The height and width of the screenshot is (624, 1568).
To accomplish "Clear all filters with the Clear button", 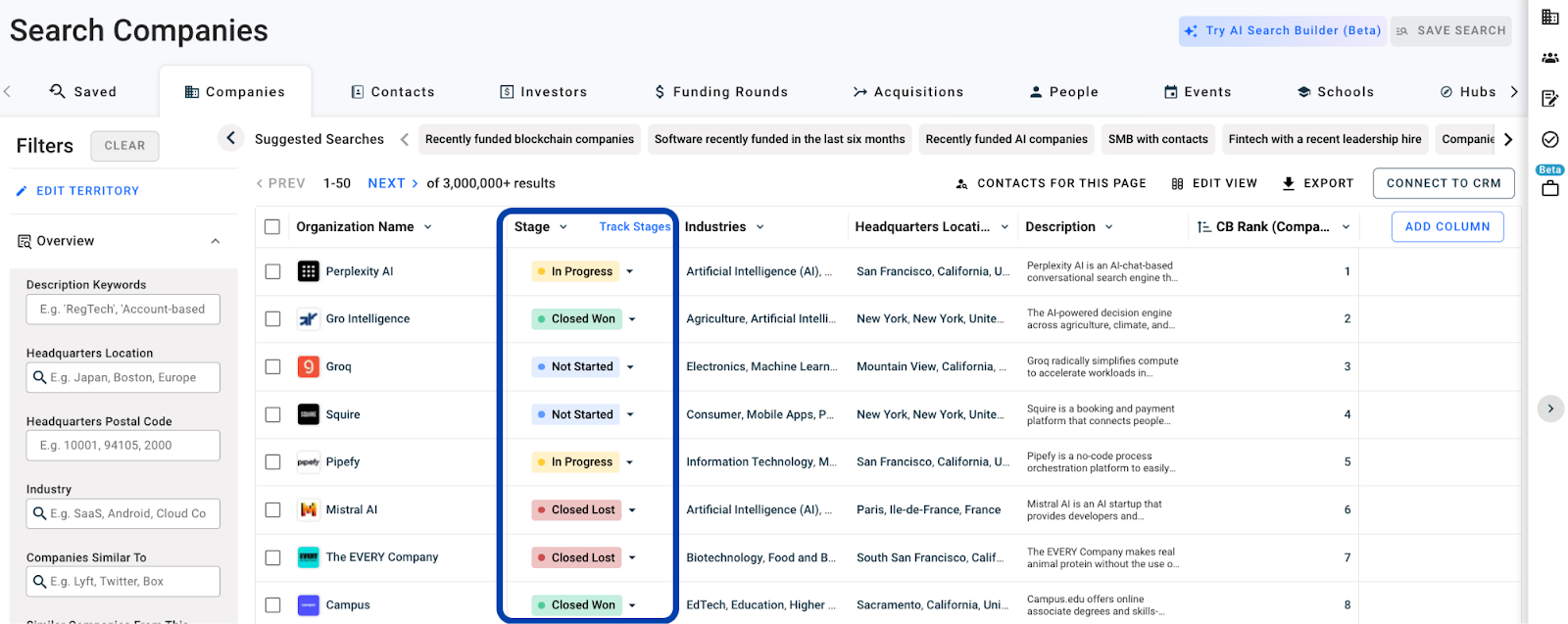I will (x=124, y=146).
